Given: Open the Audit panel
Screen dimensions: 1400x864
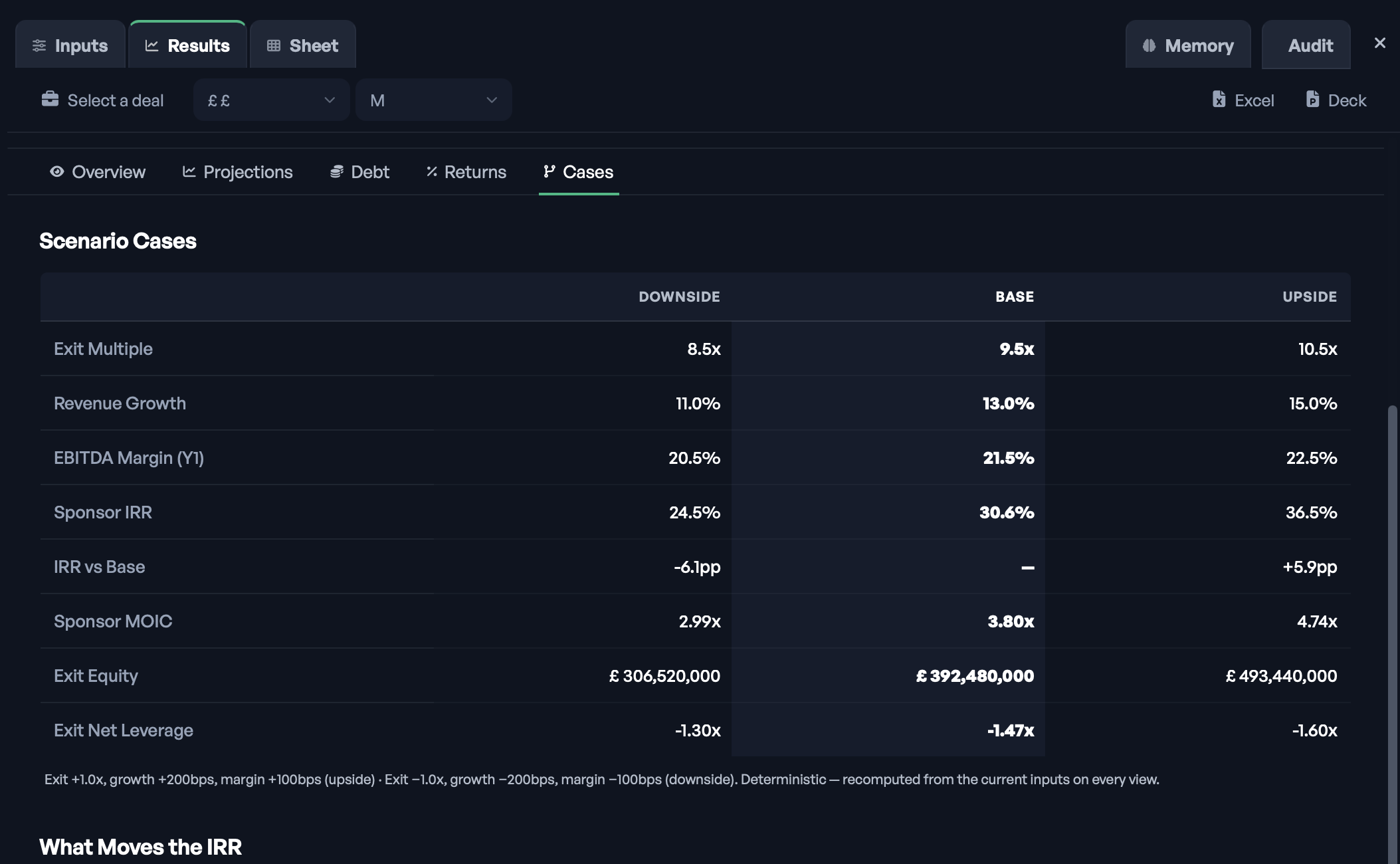Looking at the screenshot, I should click(x=1306, y=45).
